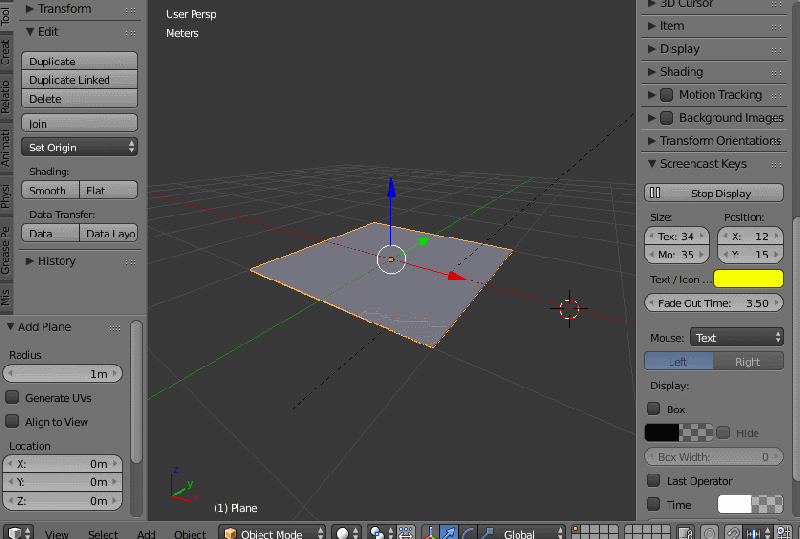Collapse the Edit panel

tap(30, 32)
